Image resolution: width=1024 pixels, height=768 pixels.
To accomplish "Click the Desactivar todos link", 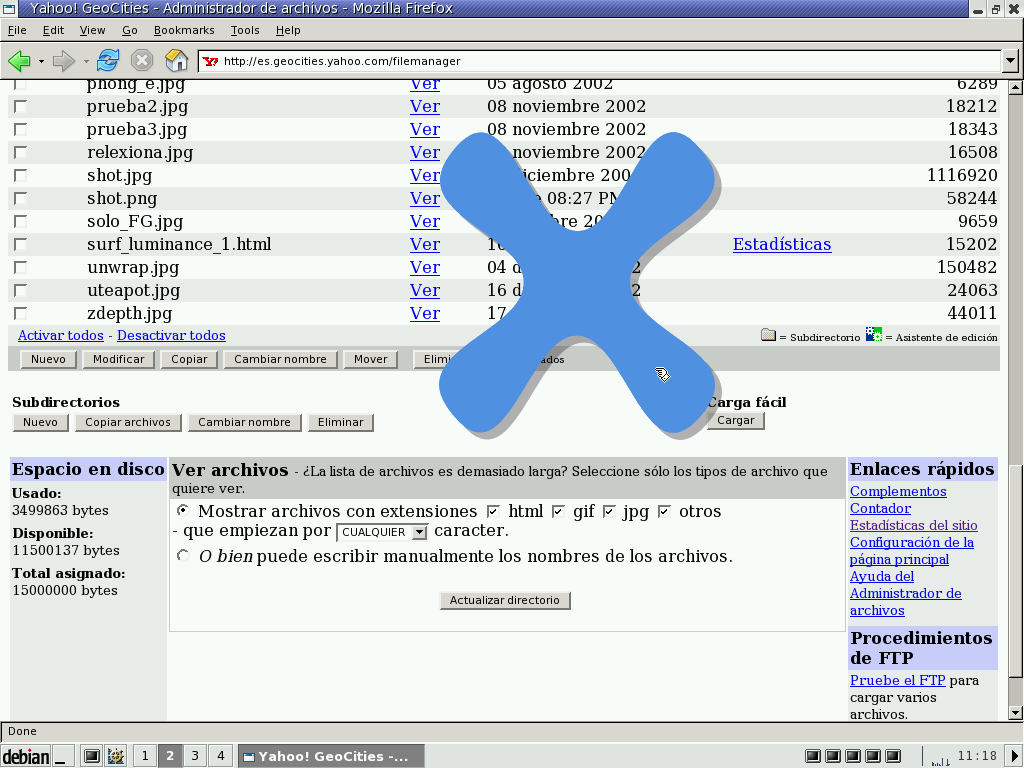I will (171, 336).
